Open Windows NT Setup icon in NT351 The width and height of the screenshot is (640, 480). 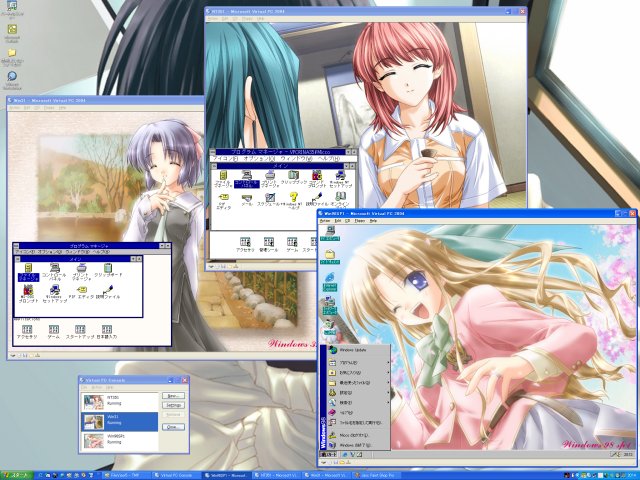click(340, 180)
